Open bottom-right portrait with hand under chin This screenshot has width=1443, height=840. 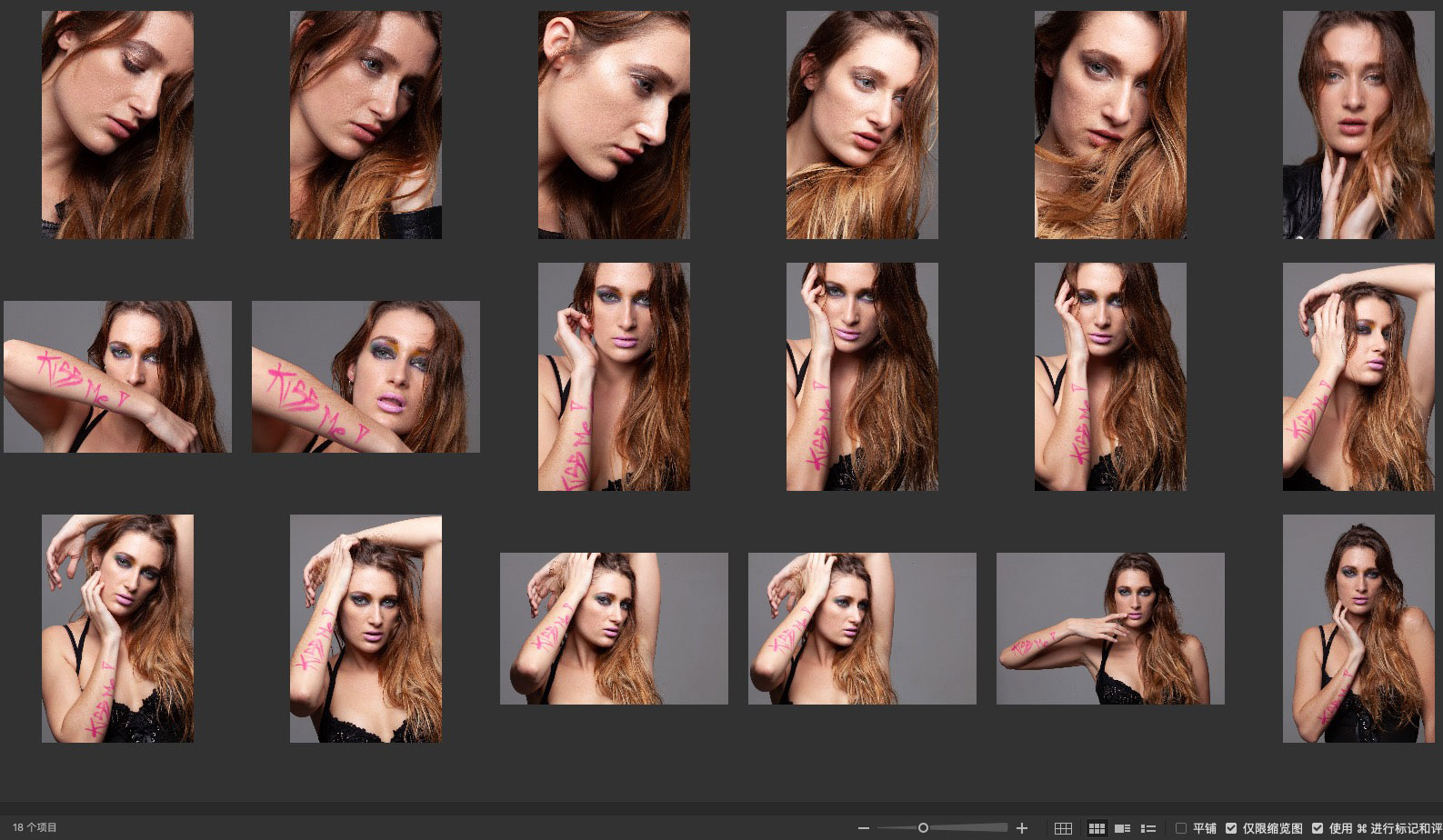pos(1358,628)
